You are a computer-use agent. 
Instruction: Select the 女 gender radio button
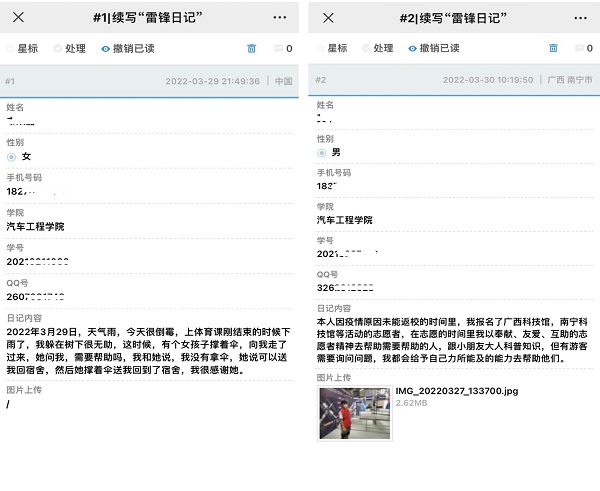pyautogui.click(x=11, y=156)
